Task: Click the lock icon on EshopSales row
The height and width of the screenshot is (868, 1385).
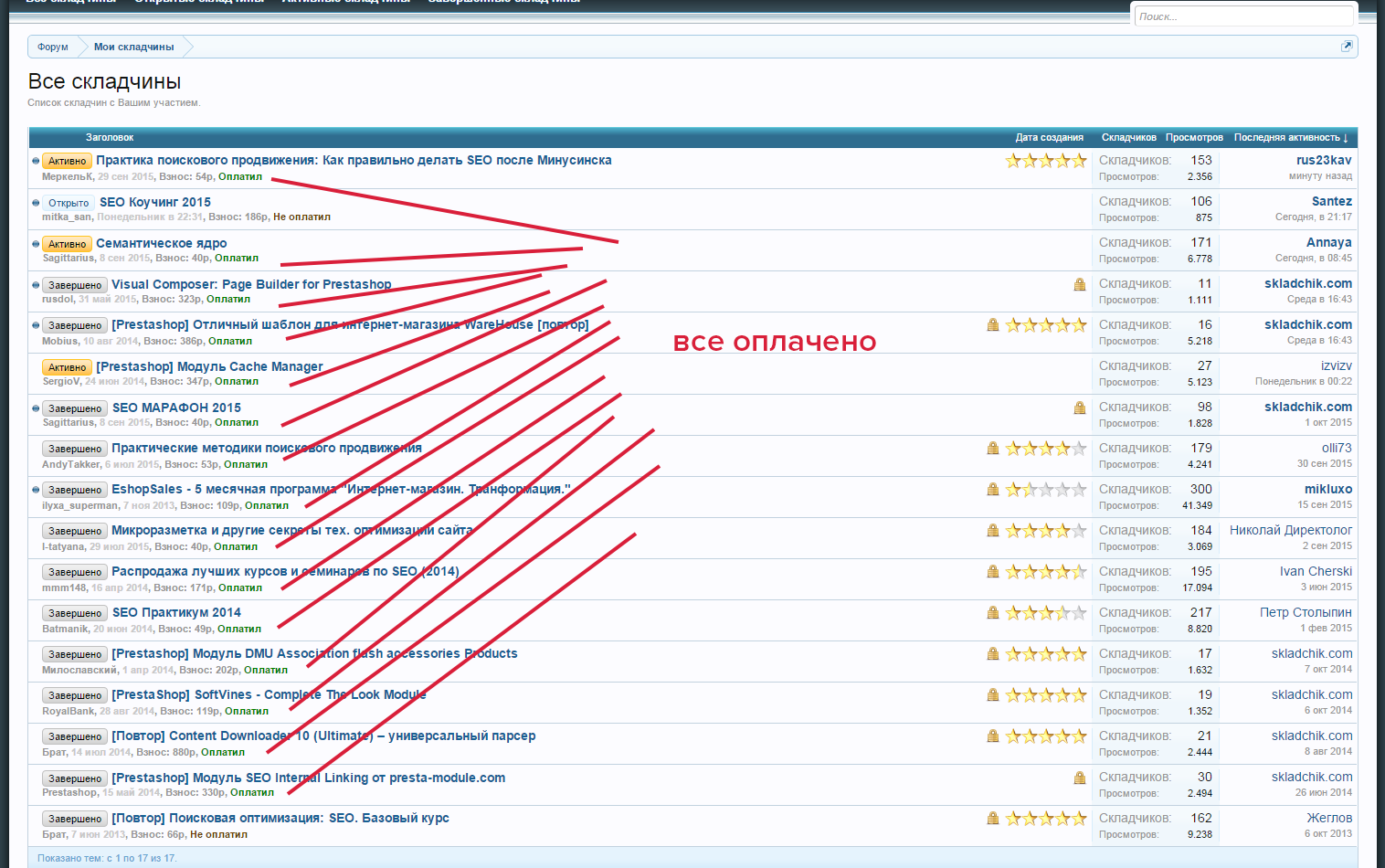Action: point(993,489)
